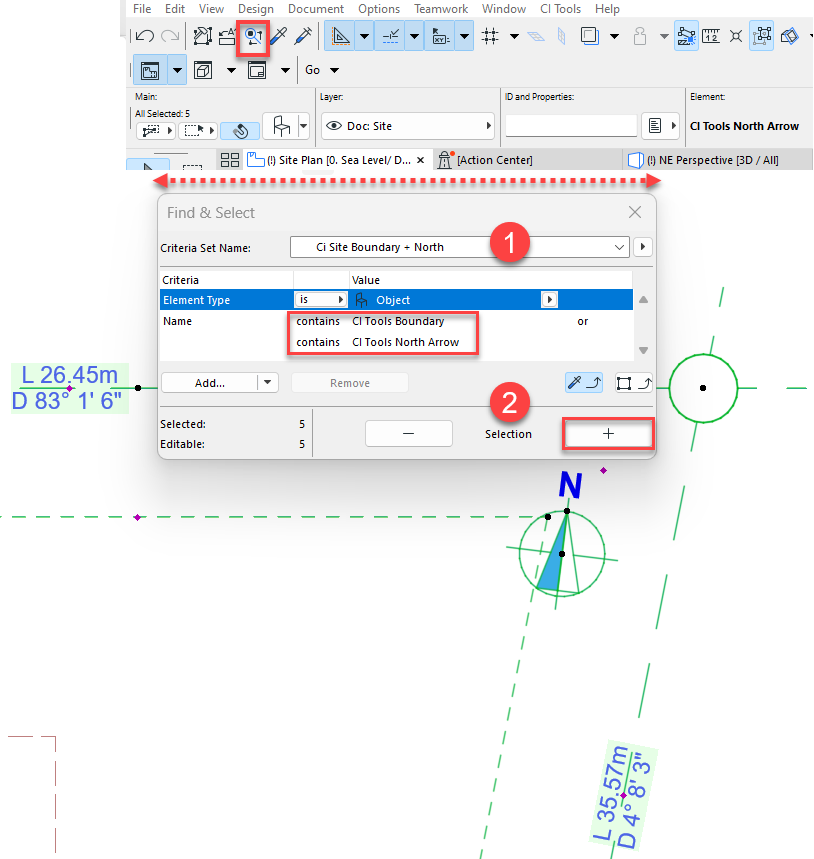Open the Floor Plan view icon

click(x=150, y=71)
